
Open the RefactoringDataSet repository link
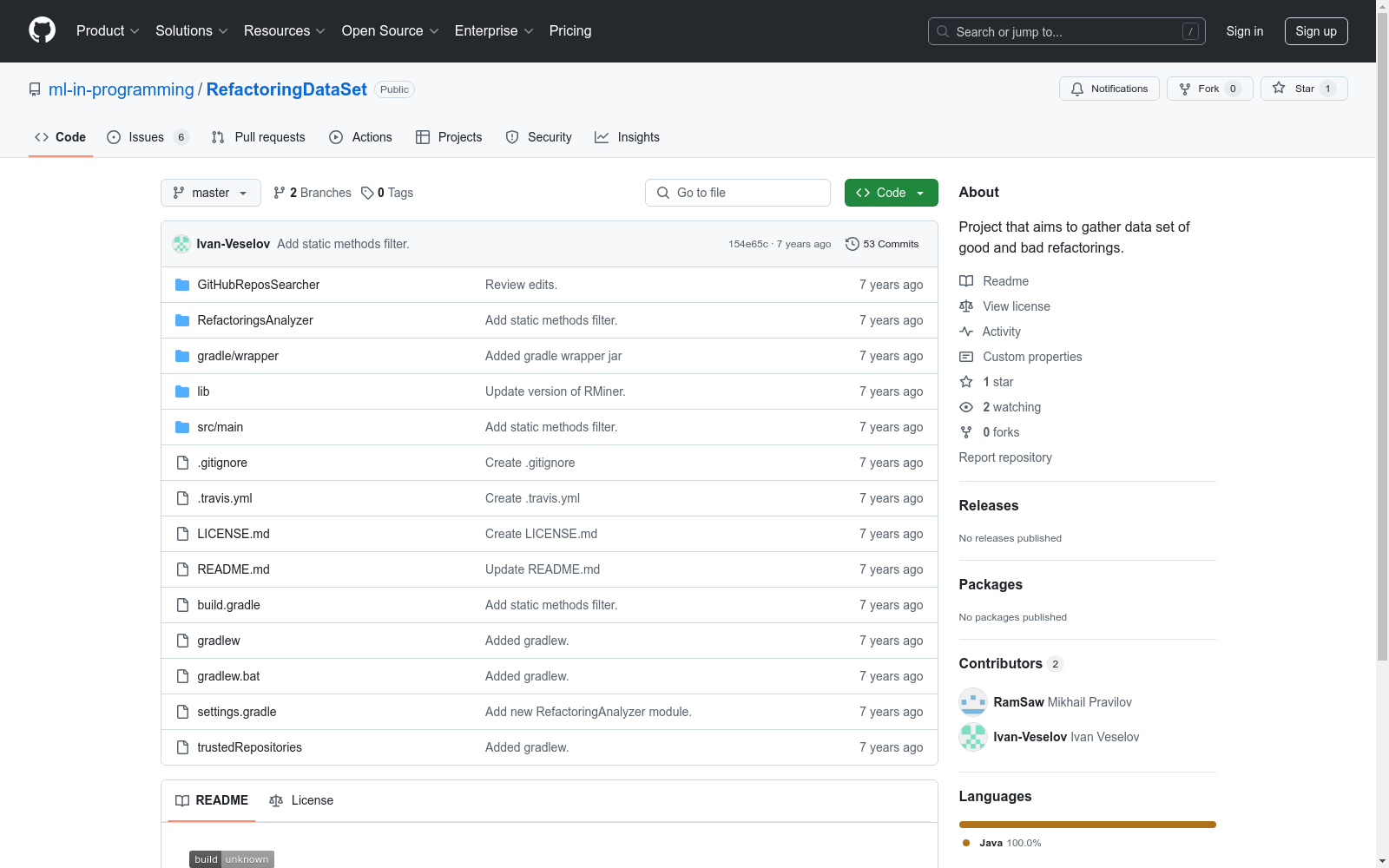click(286, 89)
